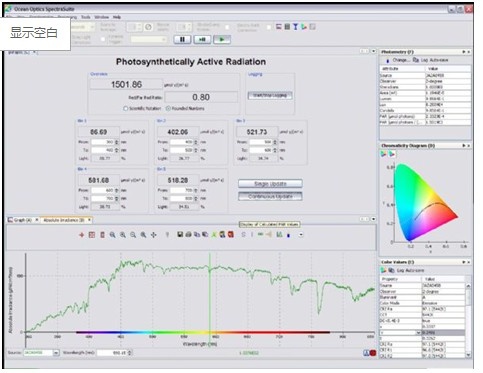The height and width of the screenshot is (373, 483).
Task: Click the Wavelength (nm) input field
Action: point(114,353)
